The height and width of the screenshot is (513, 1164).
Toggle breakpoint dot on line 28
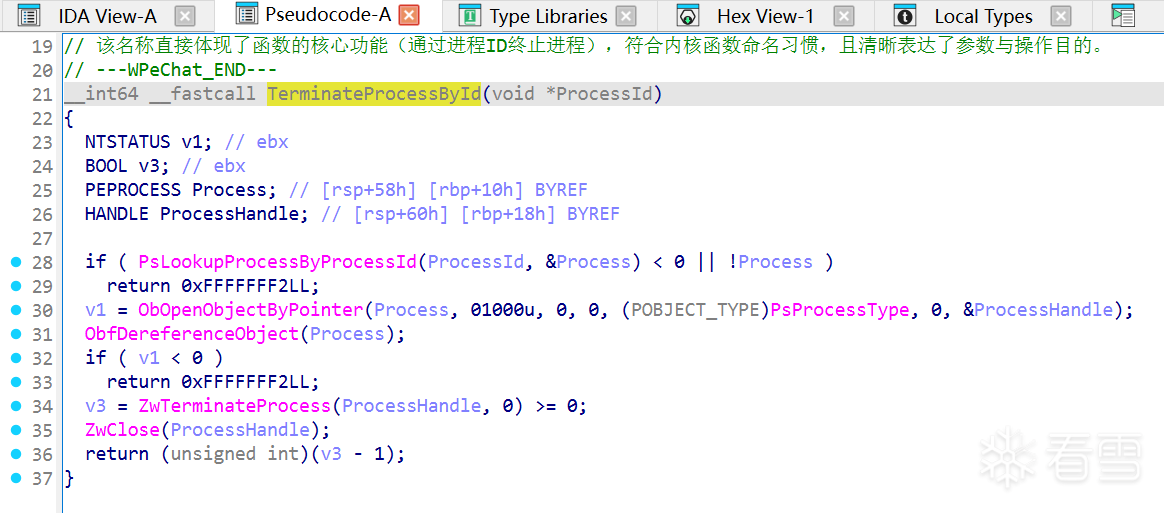(x=18, y=262)
